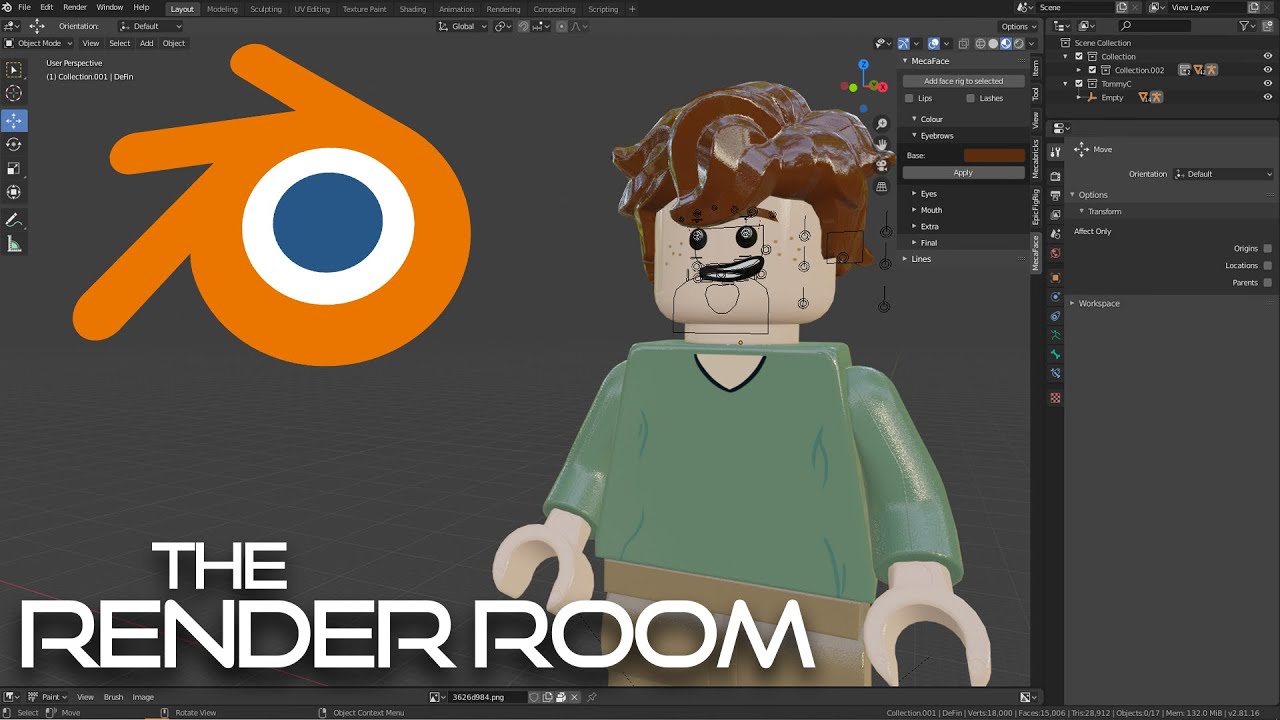Collapse the Eyebrows subpanel
The image size is (1280, 720).
[x=936, y=135]
